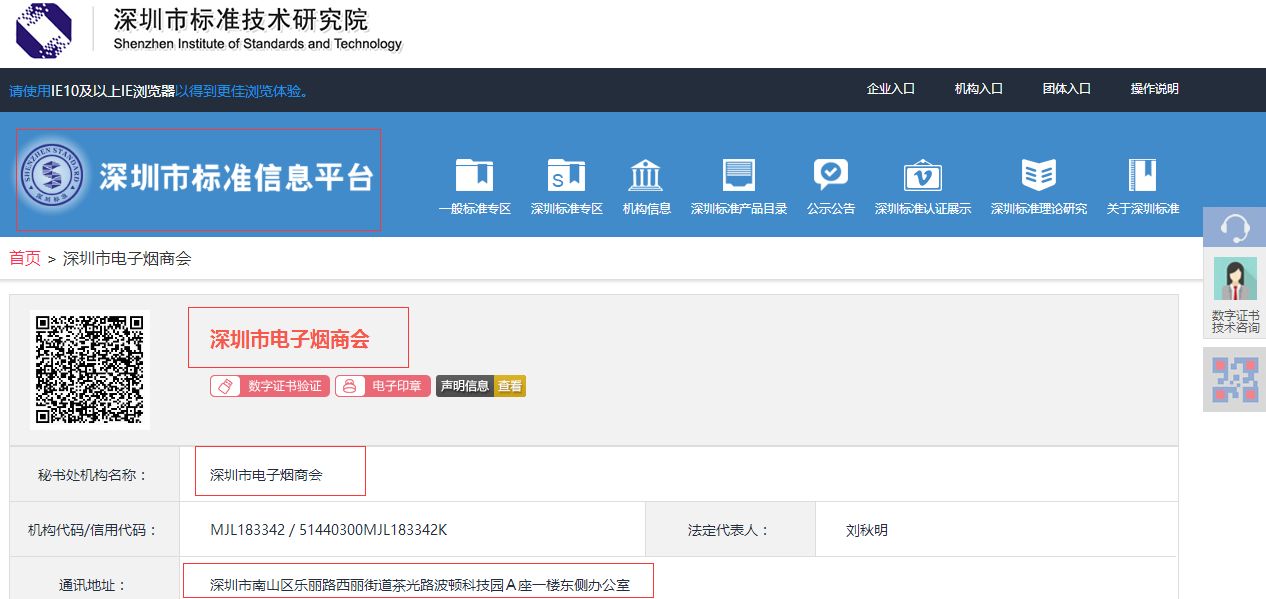Click the 数字证书验证 button
This screenshot has width=1266, height=599.
[268, 386]
